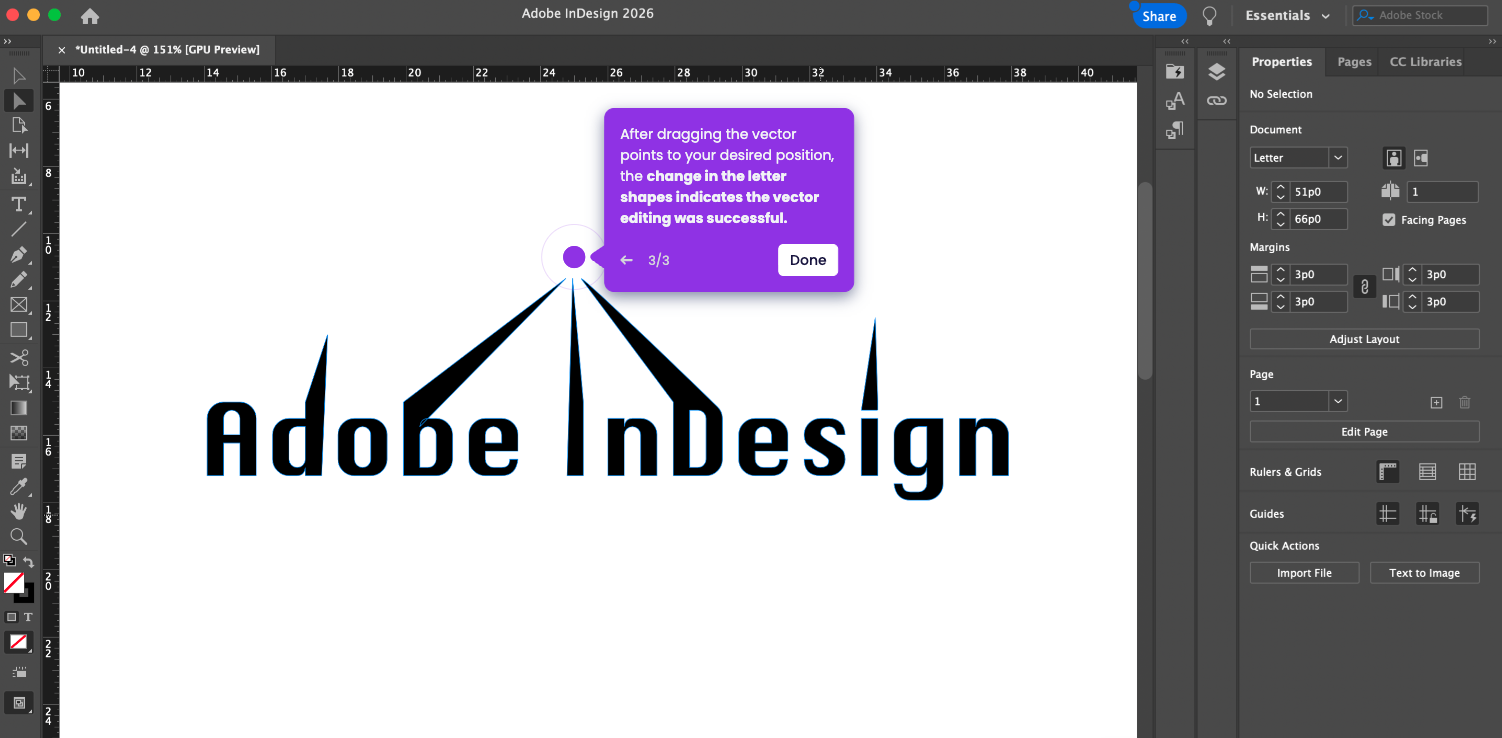The image size is (1502, 738).
Task: Open the Essentials workspace switcher
Action: click(1288, 16)
